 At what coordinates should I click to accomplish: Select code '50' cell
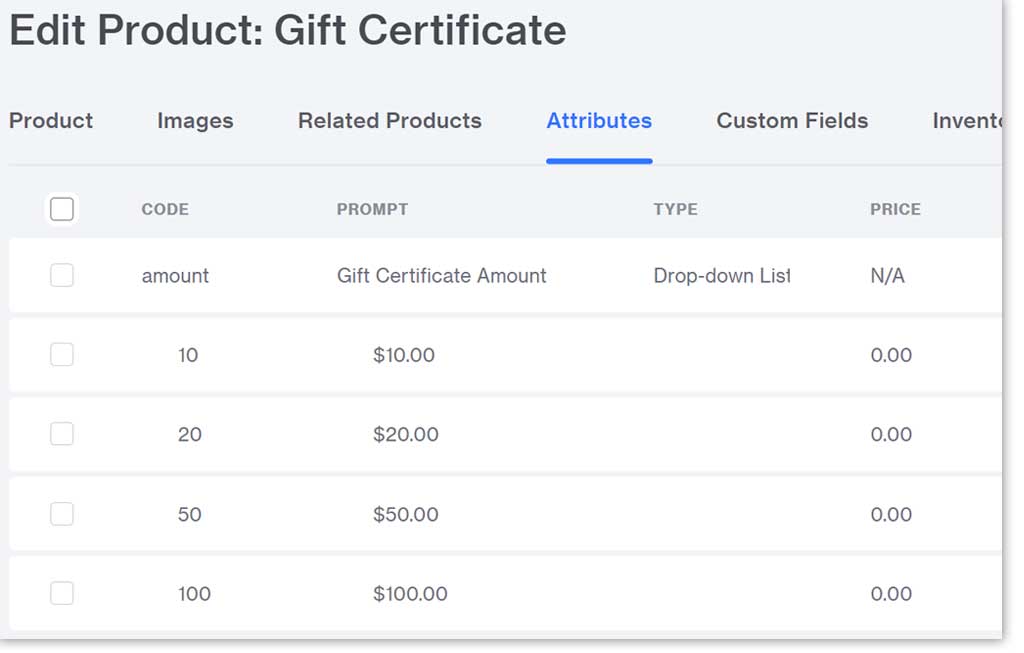[189, 515]
